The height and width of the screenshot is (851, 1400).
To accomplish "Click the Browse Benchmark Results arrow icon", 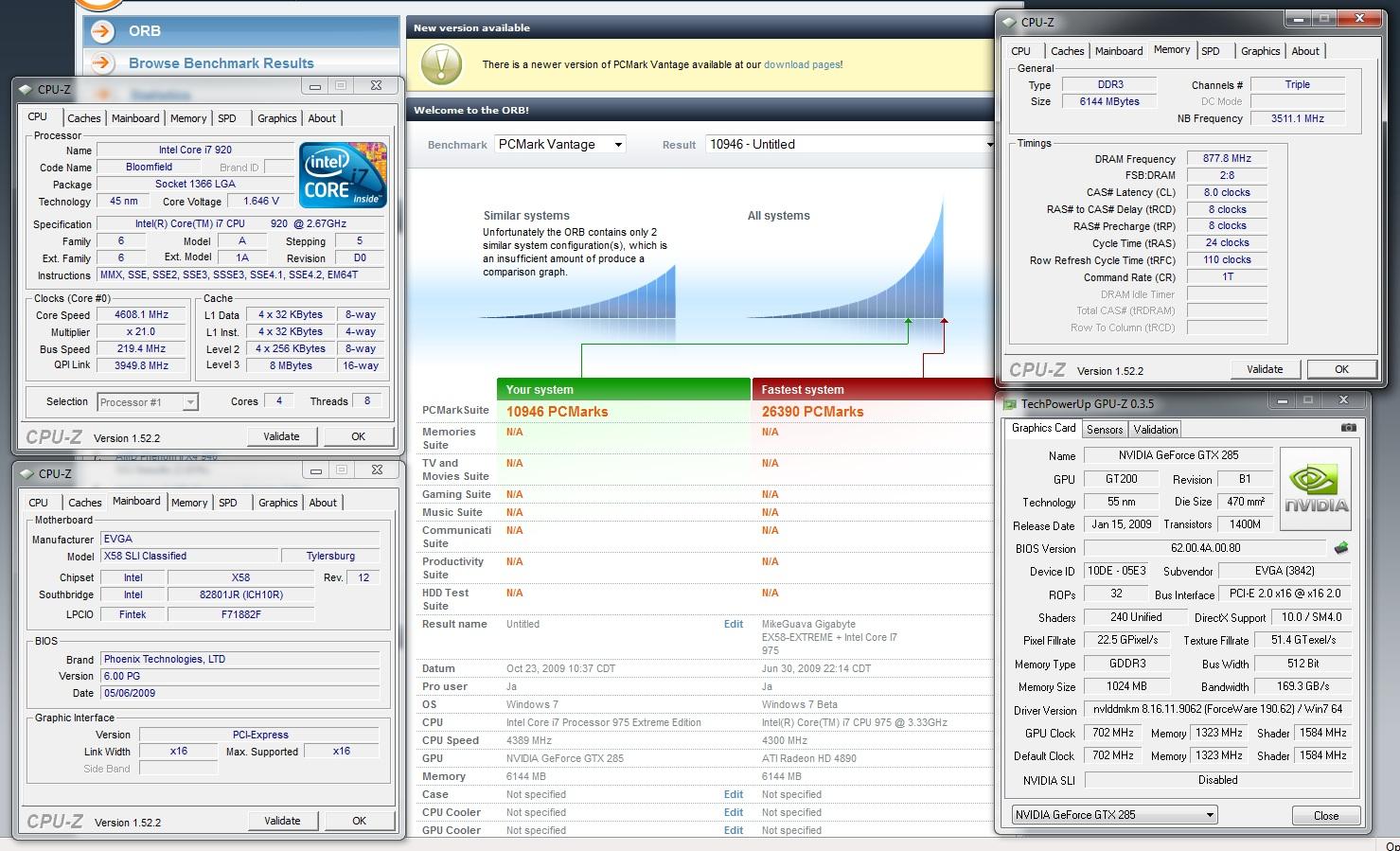I will (102, 63).
